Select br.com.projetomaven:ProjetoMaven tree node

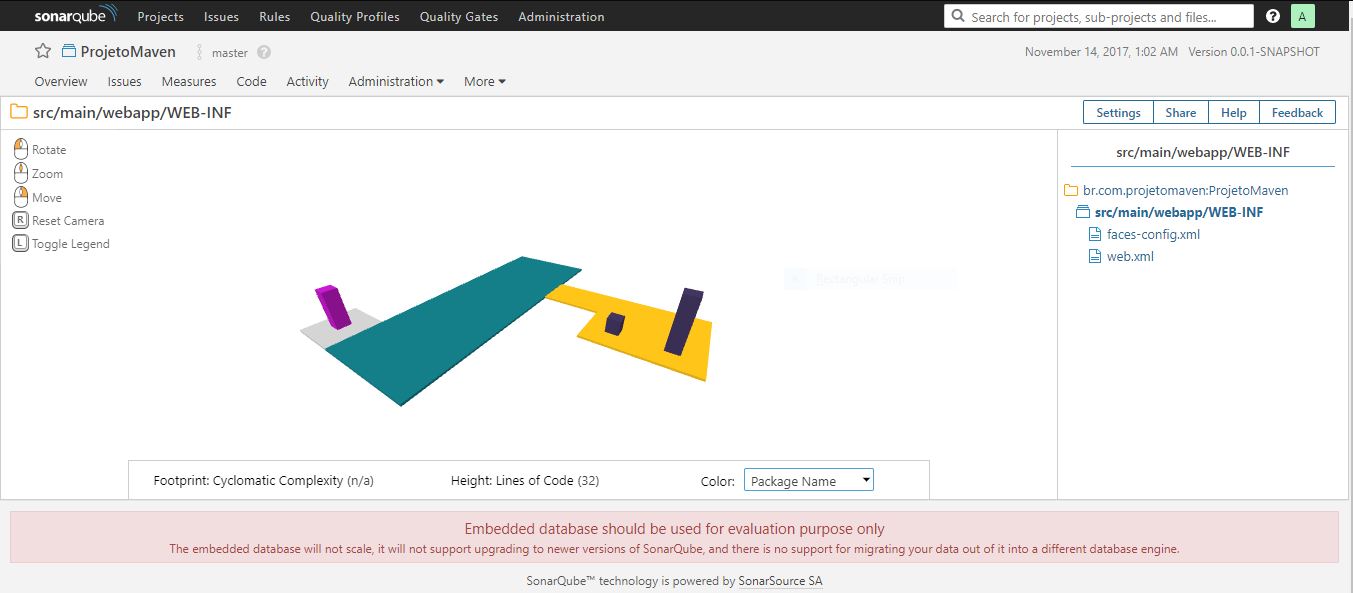pos(1185,190)
